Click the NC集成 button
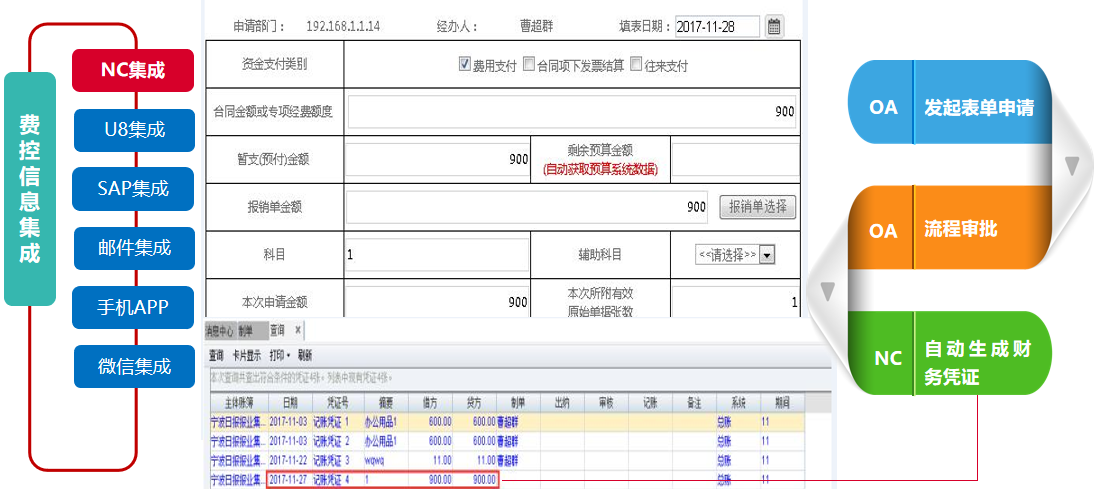 [x=133, y=70]
